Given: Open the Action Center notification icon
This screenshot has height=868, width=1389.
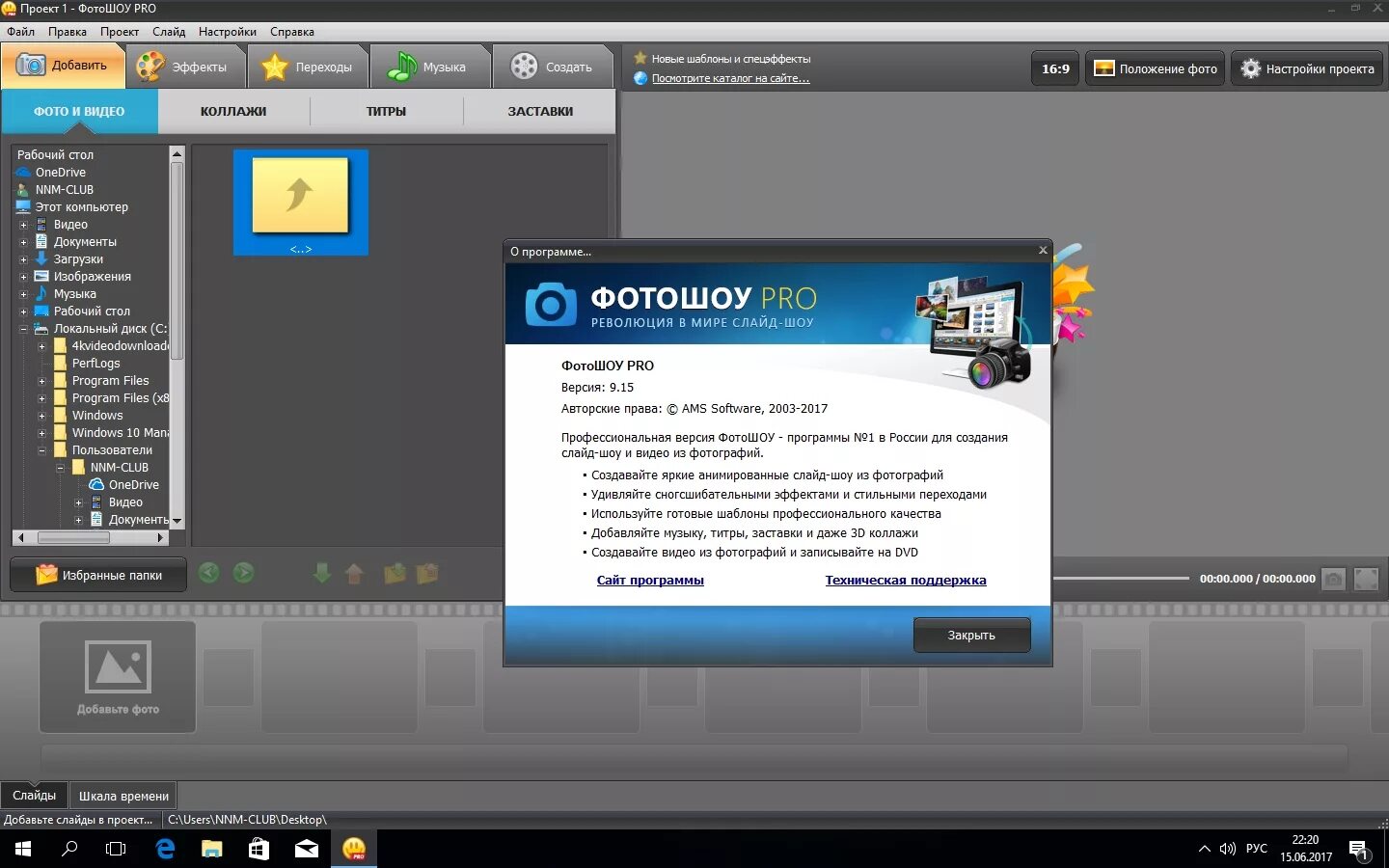Looking at the screenshot, I should click(1359, 850).
